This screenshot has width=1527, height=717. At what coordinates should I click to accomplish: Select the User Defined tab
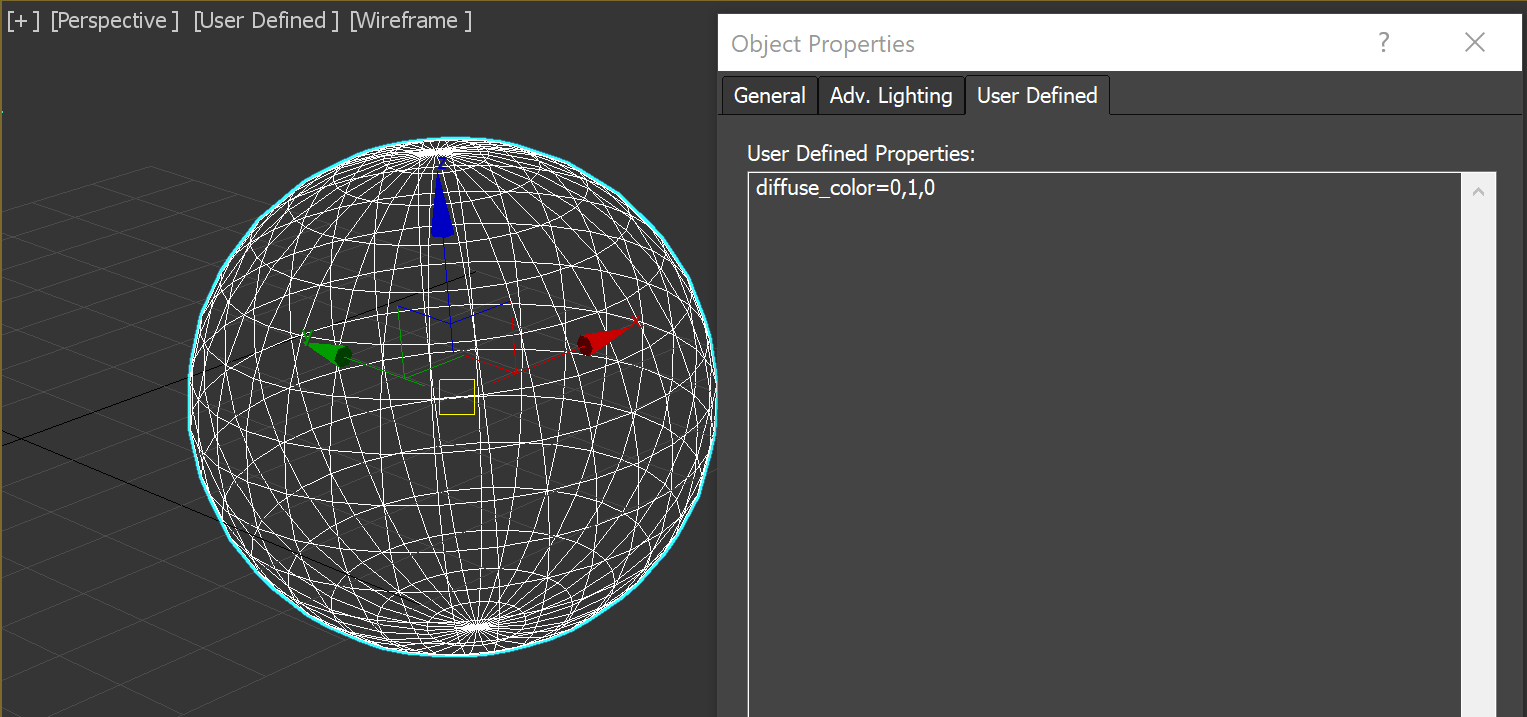click(x=1036, y=95)
